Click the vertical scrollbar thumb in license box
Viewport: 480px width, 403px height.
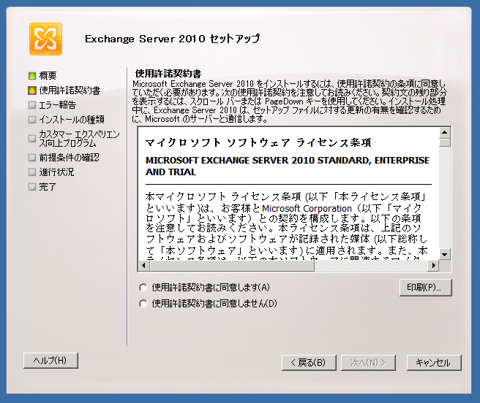pos(445,143)
